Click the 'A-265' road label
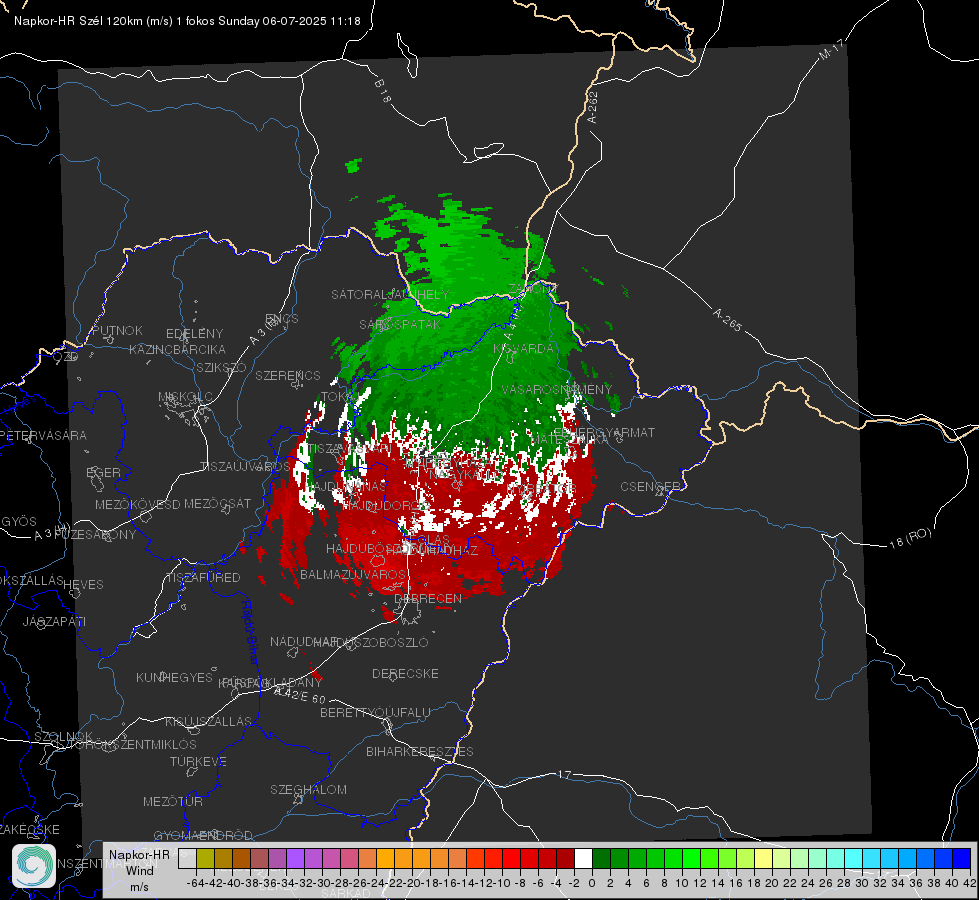Image resolution: width=979 pixels, height=900 pixels. pyautogui.click(x=727, y=320)
